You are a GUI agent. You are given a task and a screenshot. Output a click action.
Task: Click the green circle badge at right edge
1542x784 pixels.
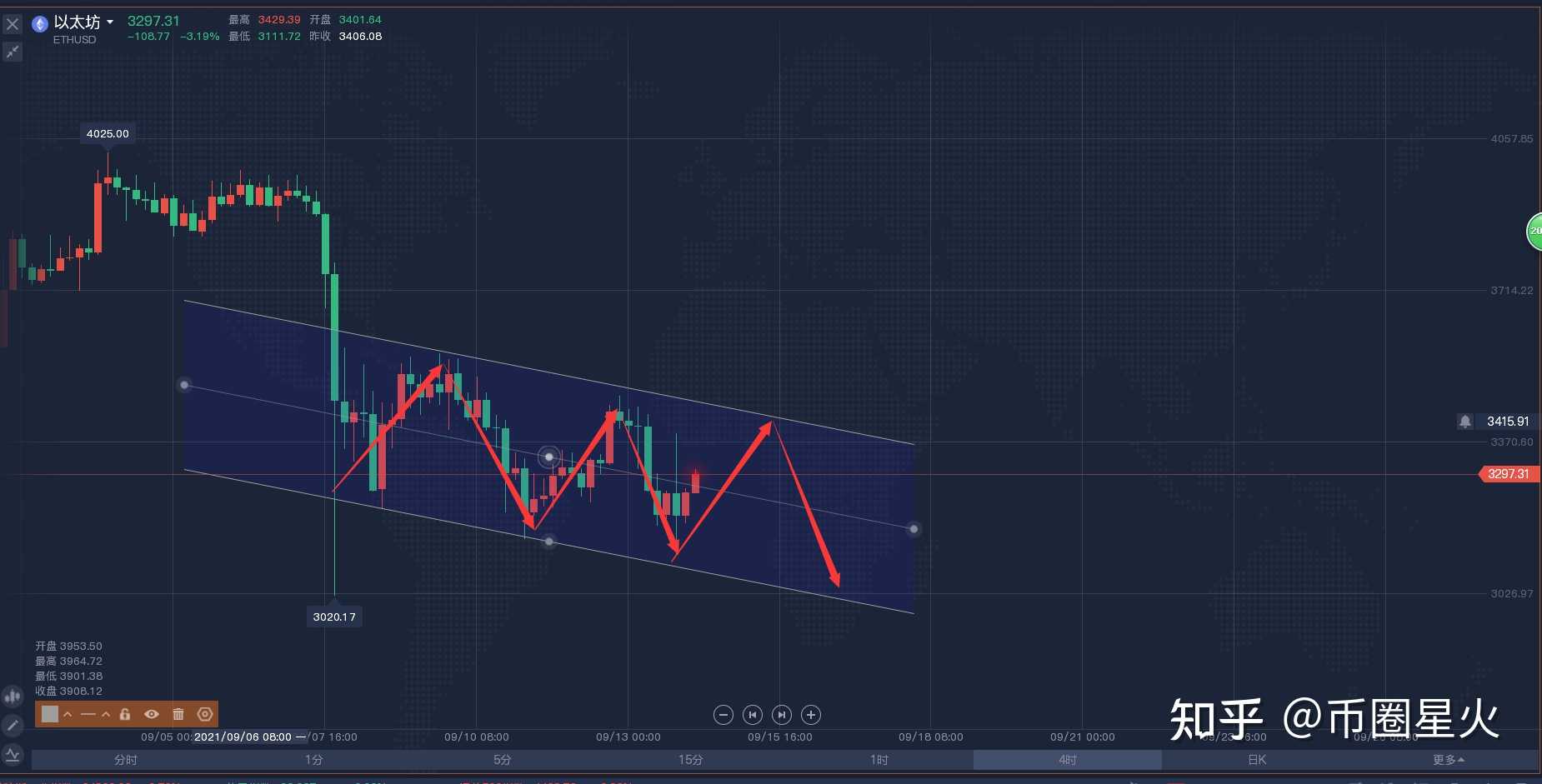1534,232
